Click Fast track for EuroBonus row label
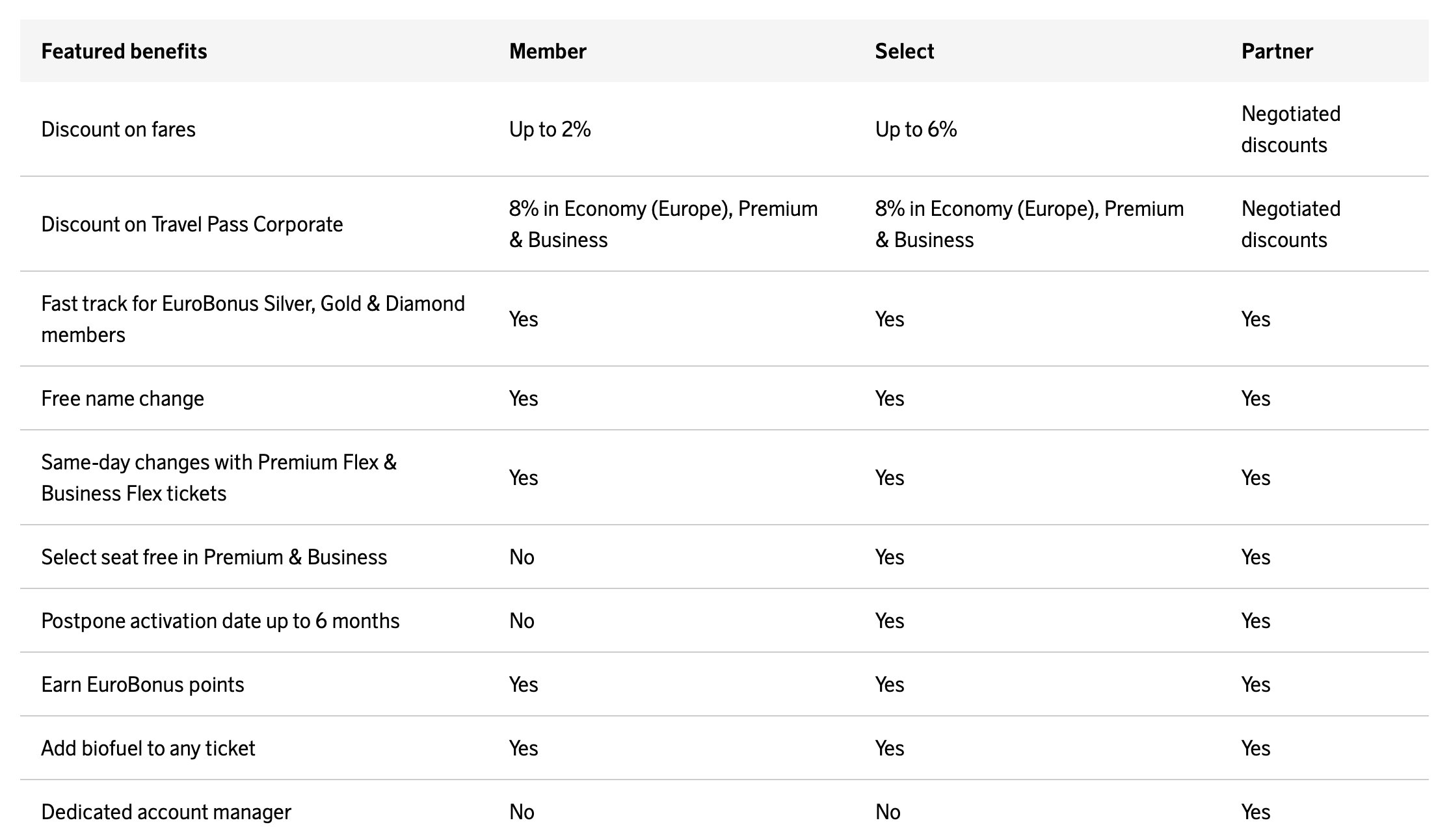Image resolution: width=1449 pixels, height=840 pixels. click(252, 319)
